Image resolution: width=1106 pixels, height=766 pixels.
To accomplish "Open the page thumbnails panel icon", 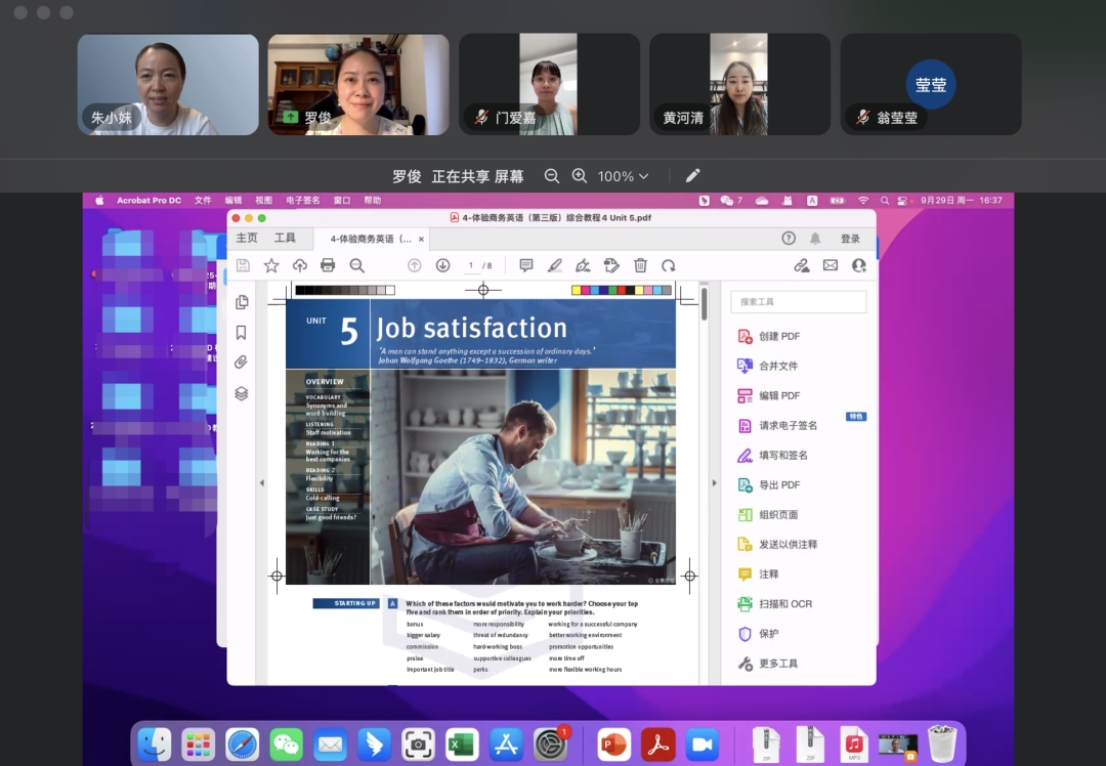I will pos(241,302).
